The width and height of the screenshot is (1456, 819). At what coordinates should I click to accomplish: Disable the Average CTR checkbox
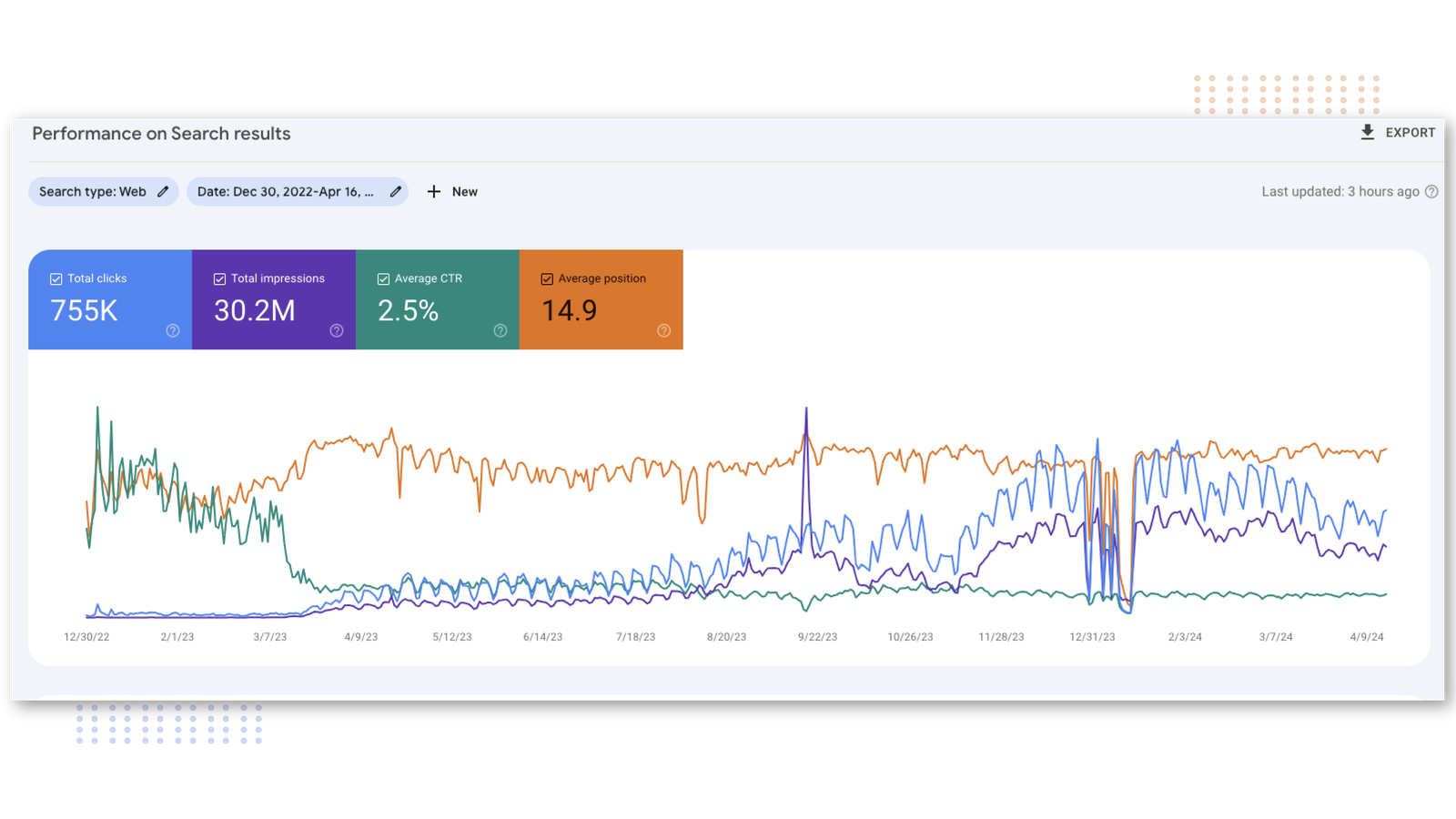point(383,279)
